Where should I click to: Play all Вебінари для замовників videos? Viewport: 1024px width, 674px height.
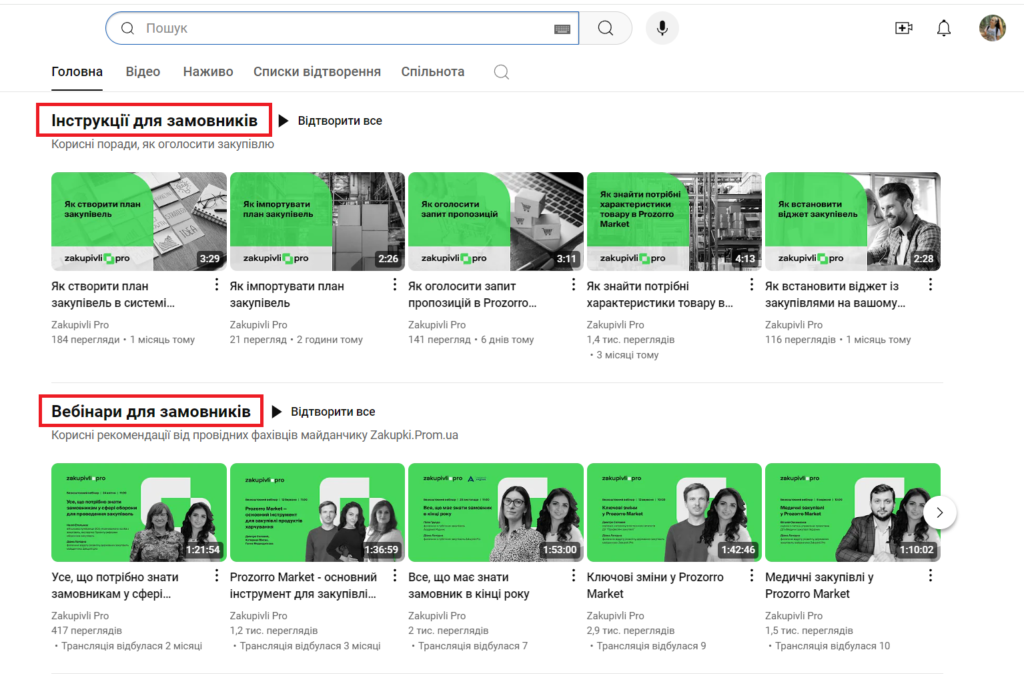coord(323,412)
